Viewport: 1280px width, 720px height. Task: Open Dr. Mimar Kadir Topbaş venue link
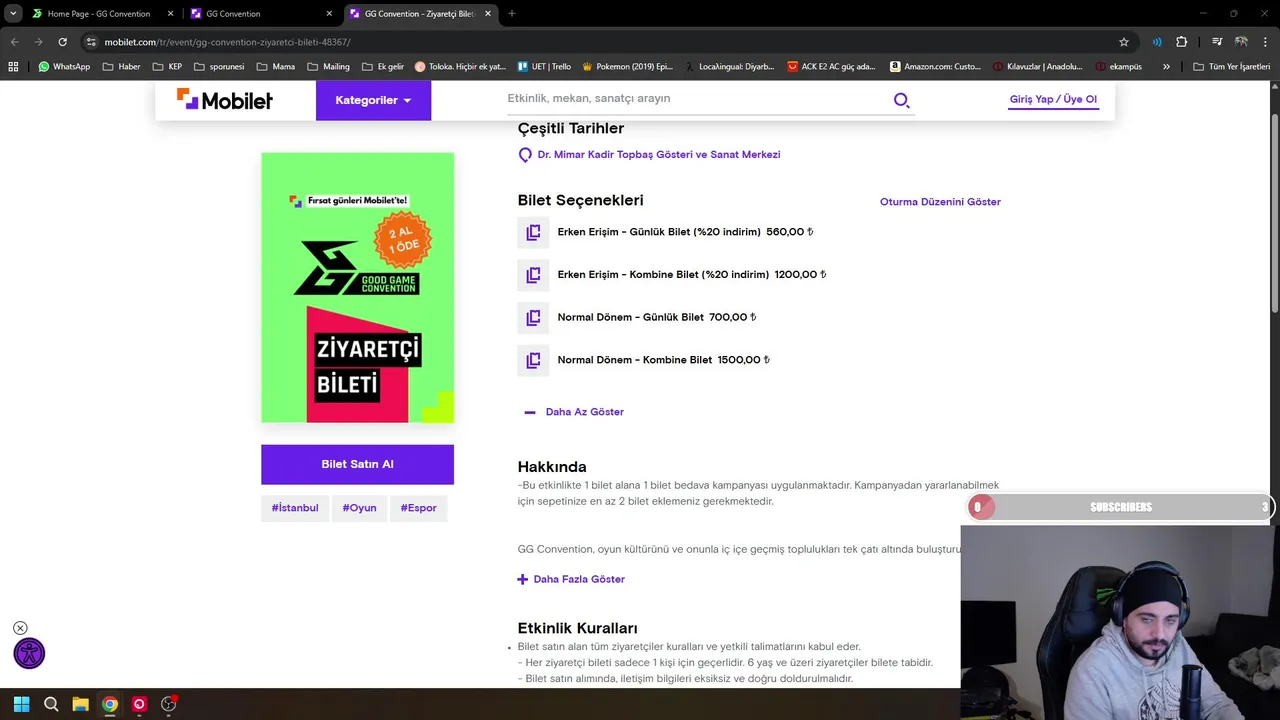pyautogui.click(x=659, y=155)
